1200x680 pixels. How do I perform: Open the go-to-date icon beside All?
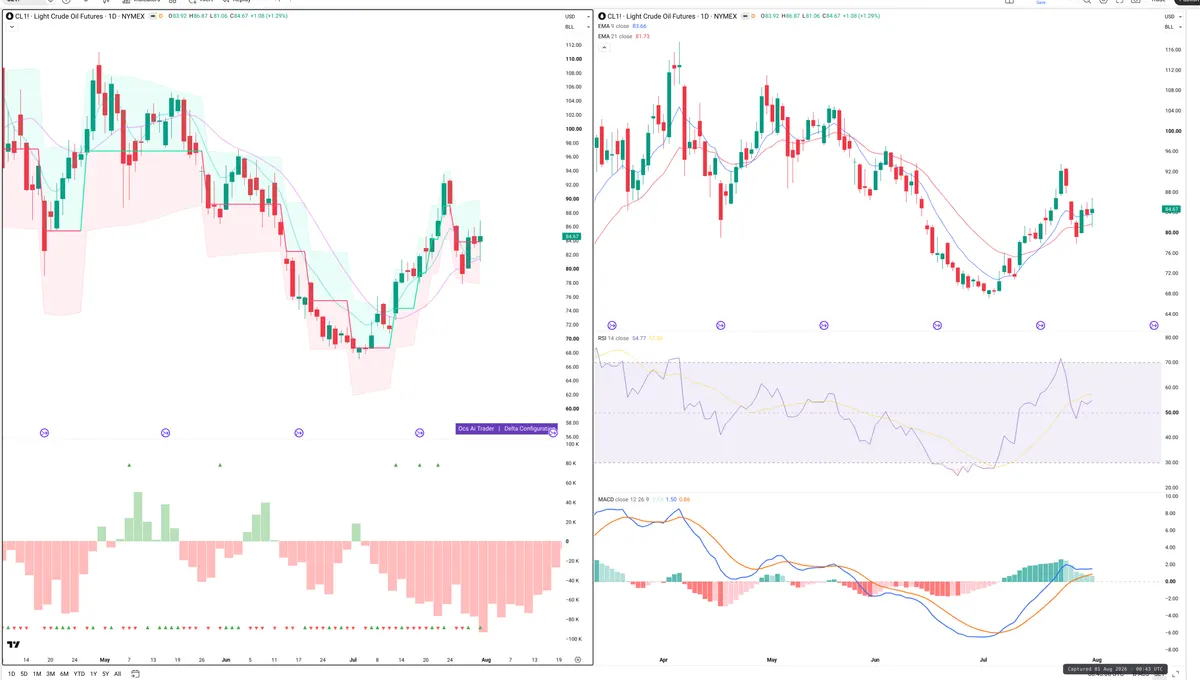135,674
